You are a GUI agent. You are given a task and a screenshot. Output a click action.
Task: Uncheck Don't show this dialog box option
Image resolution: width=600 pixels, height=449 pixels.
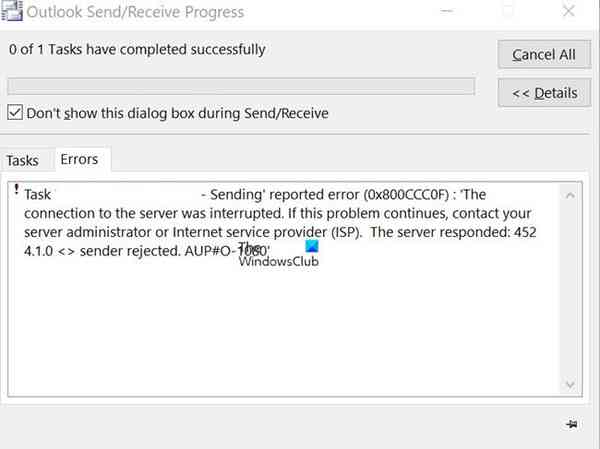coord(14,113)
